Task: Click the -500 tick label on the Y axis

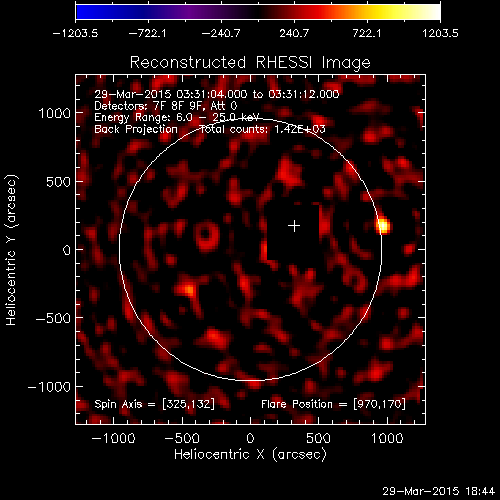Action: 53,318
